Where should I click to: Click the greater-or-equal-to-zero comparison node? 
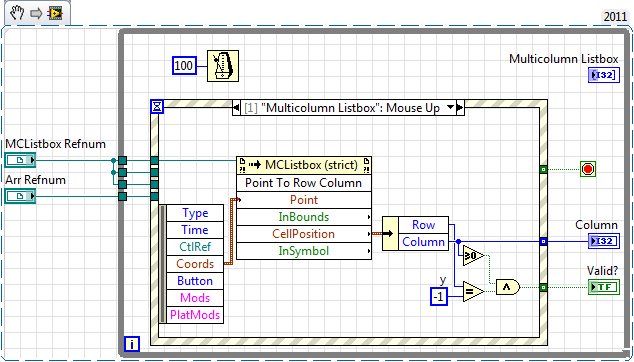pos(473,256)
